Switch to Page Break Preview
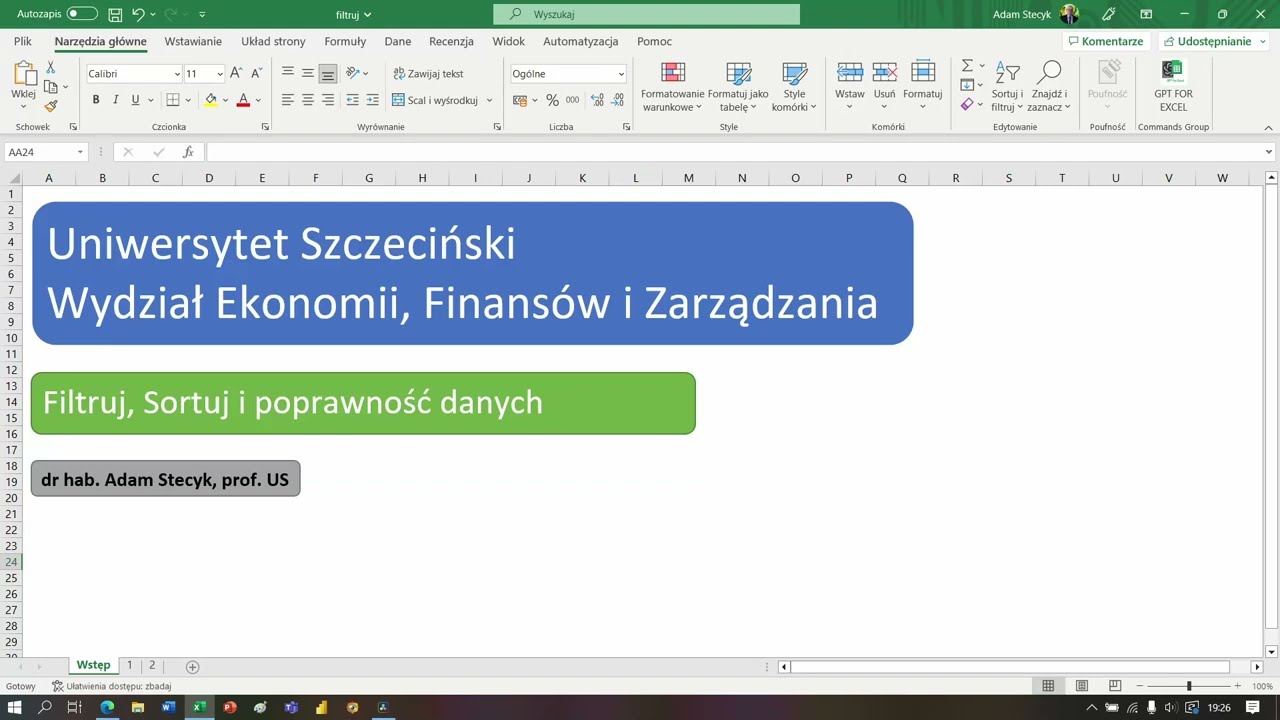 click(x=1115, y=686)
